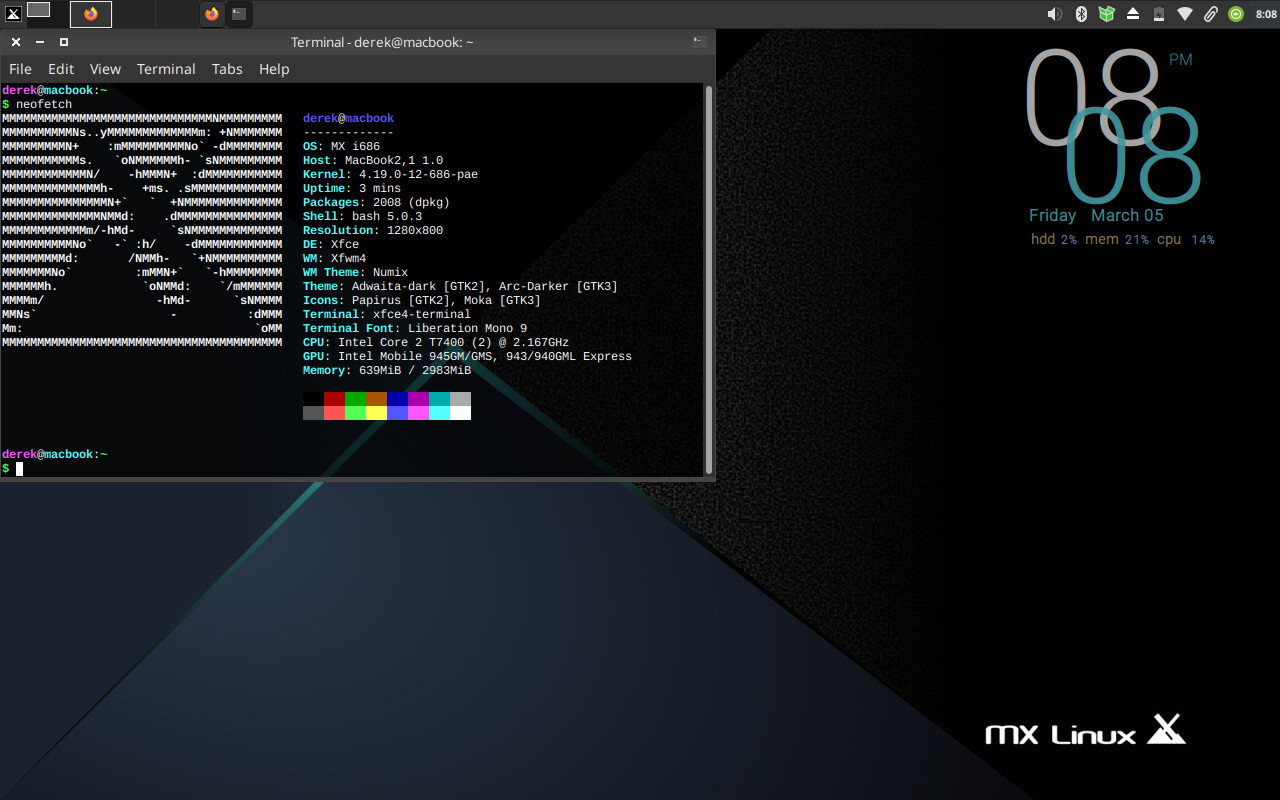1280x800 pixels.
Task: Click the 'Friday March 05' date on the desktop widget
Action: click(x=1096, y=215)
